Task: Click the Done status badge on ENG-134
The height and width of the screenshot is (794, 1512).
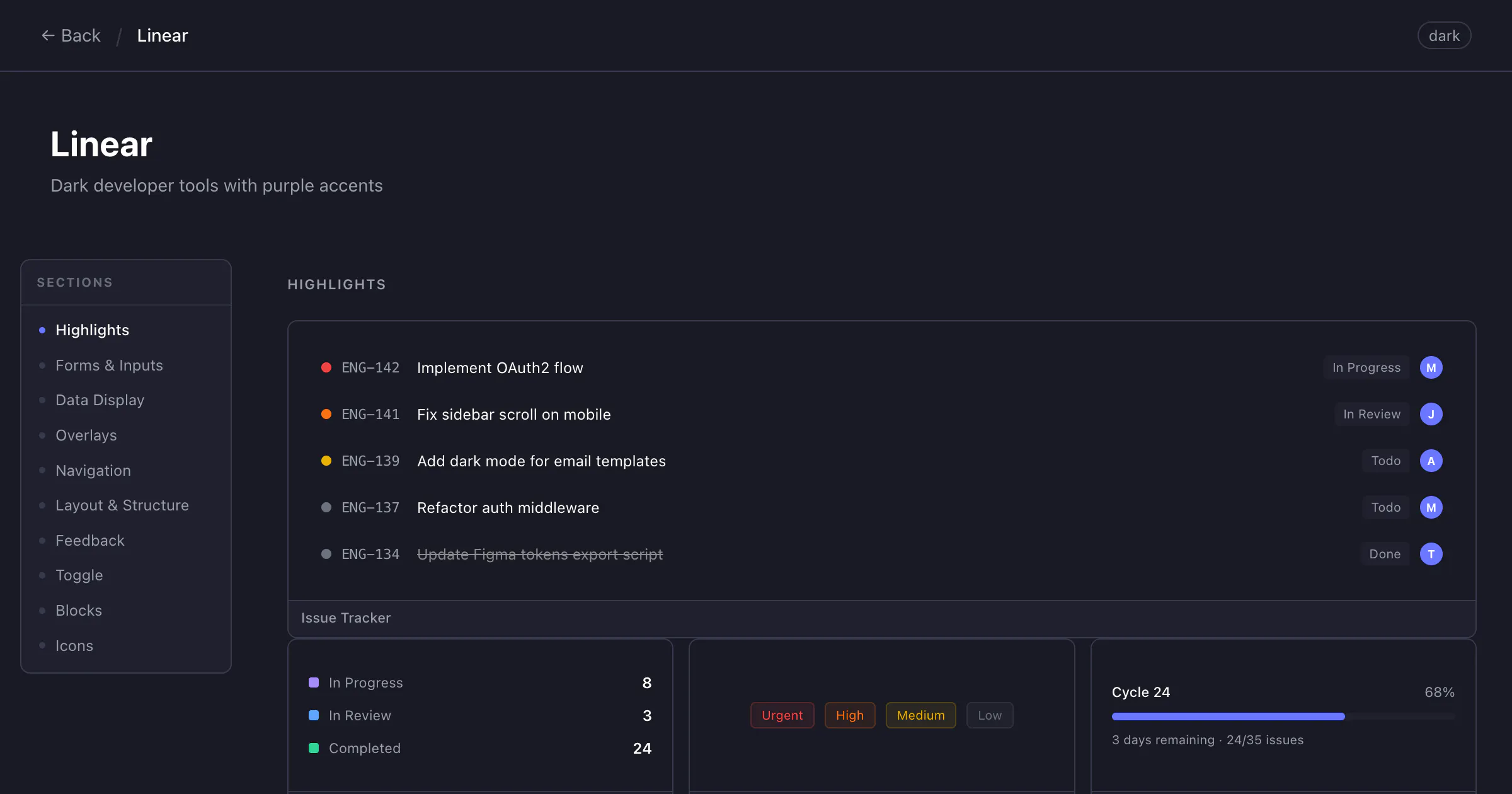Action: (1385, 554)
